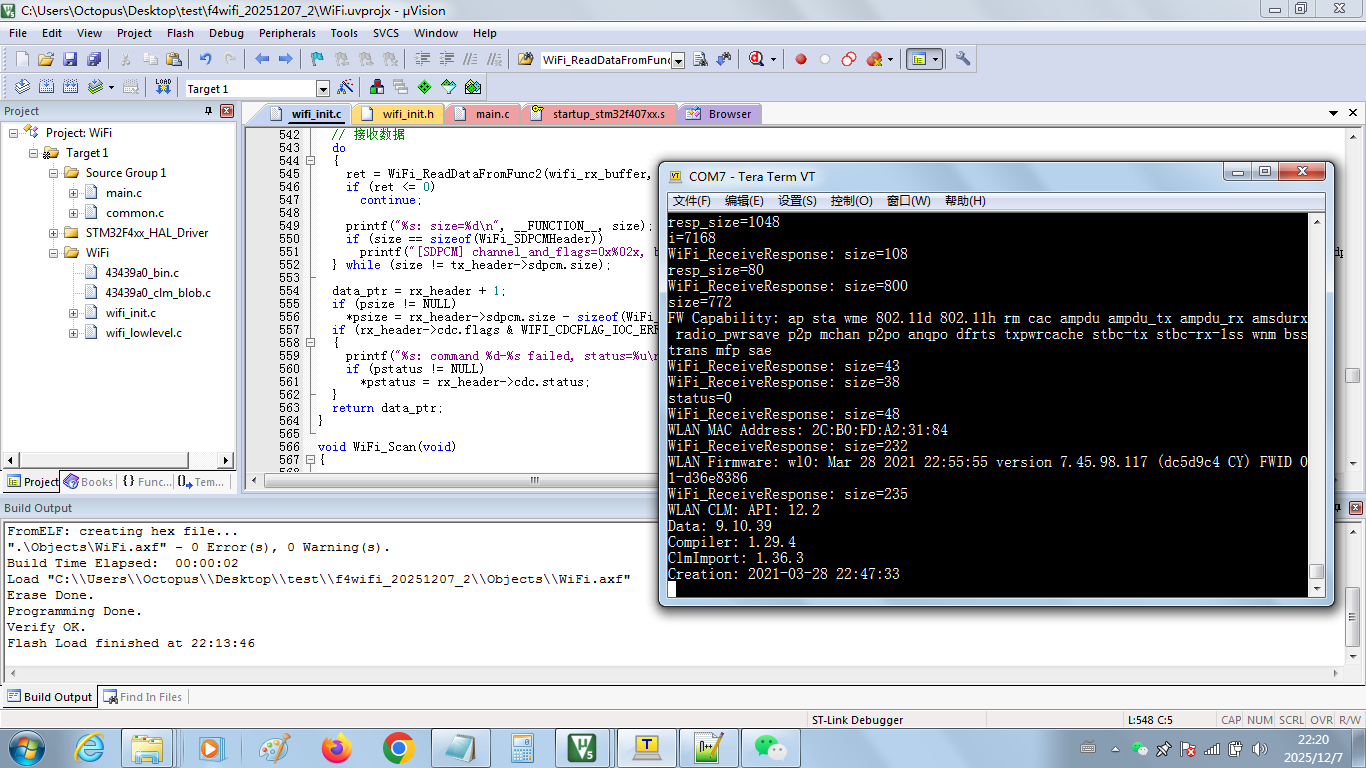Open Tera Term 设置(S) menu

click(797, 201)
